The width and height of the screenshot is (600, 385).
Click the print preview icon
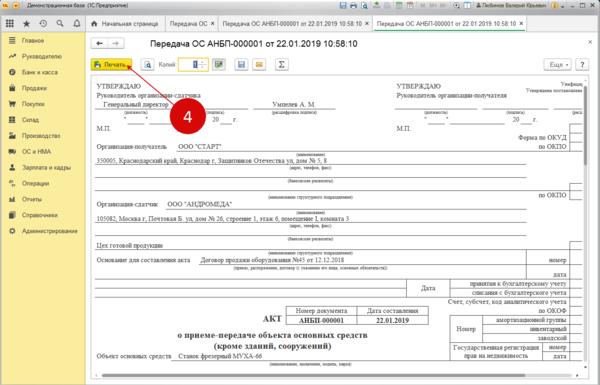tap(147, 65)
